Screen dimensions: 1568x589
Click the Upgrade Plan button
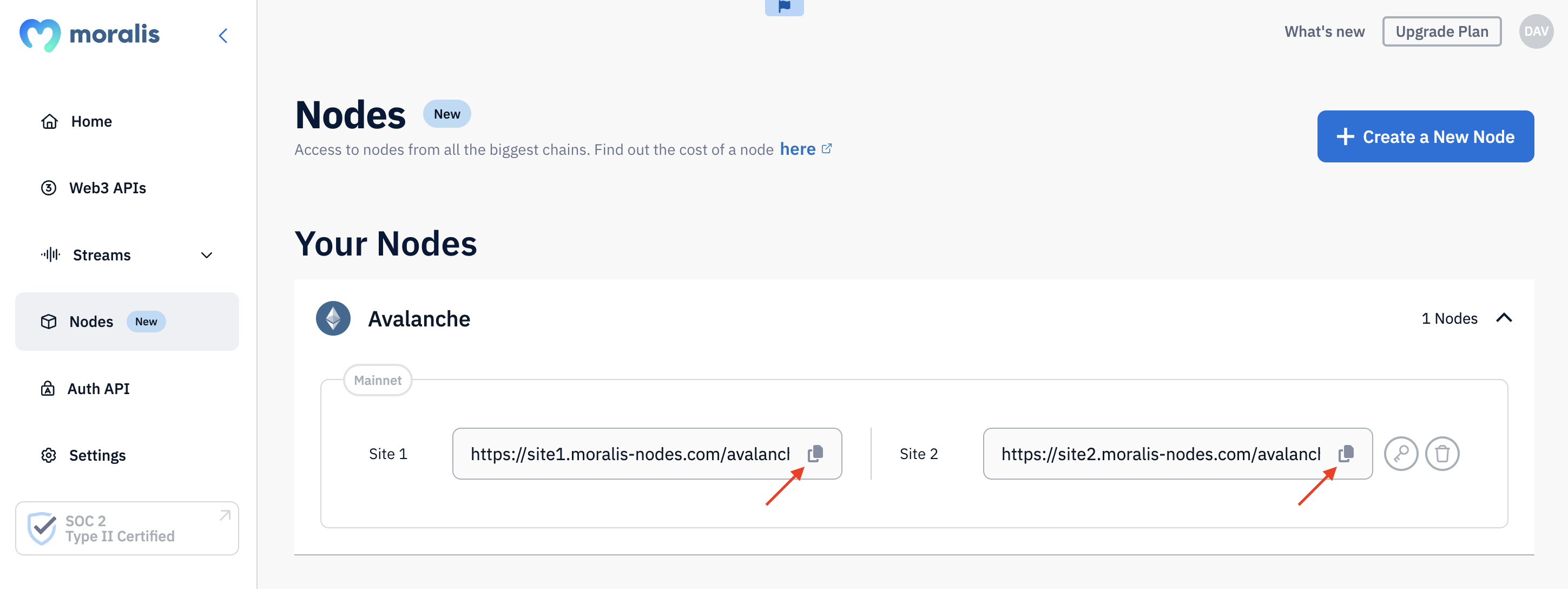click(x=1441, y=32)
